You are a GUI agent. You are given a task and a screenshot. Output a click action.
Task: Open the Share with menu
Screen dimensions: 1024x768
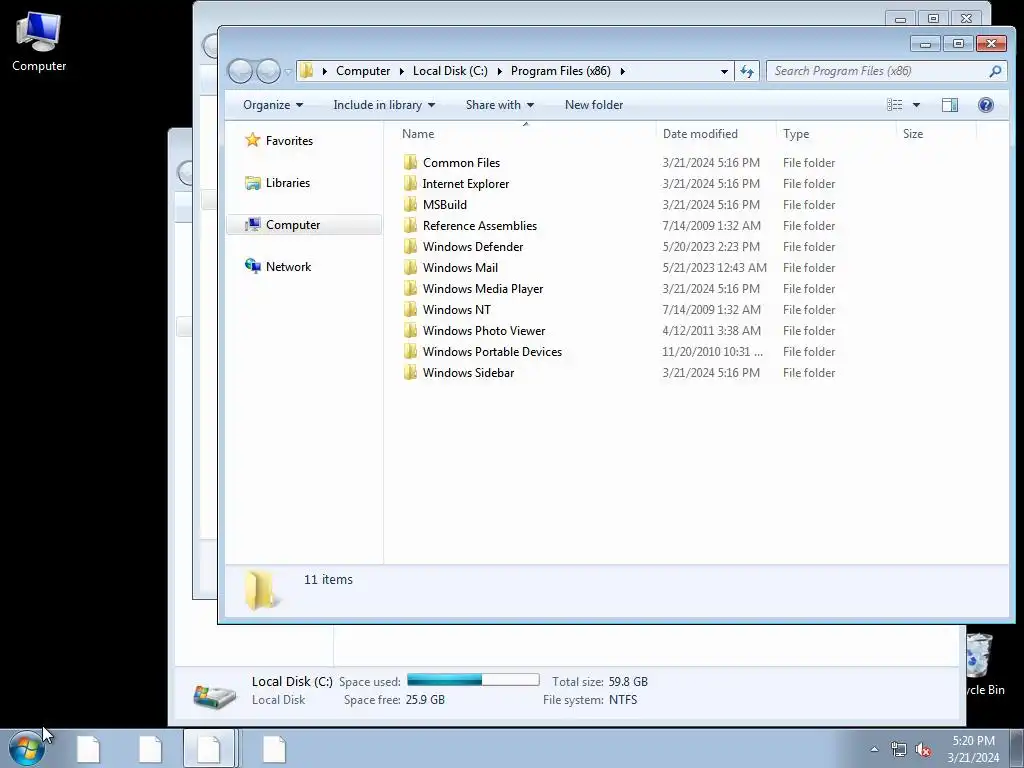[x=500, y=104]
